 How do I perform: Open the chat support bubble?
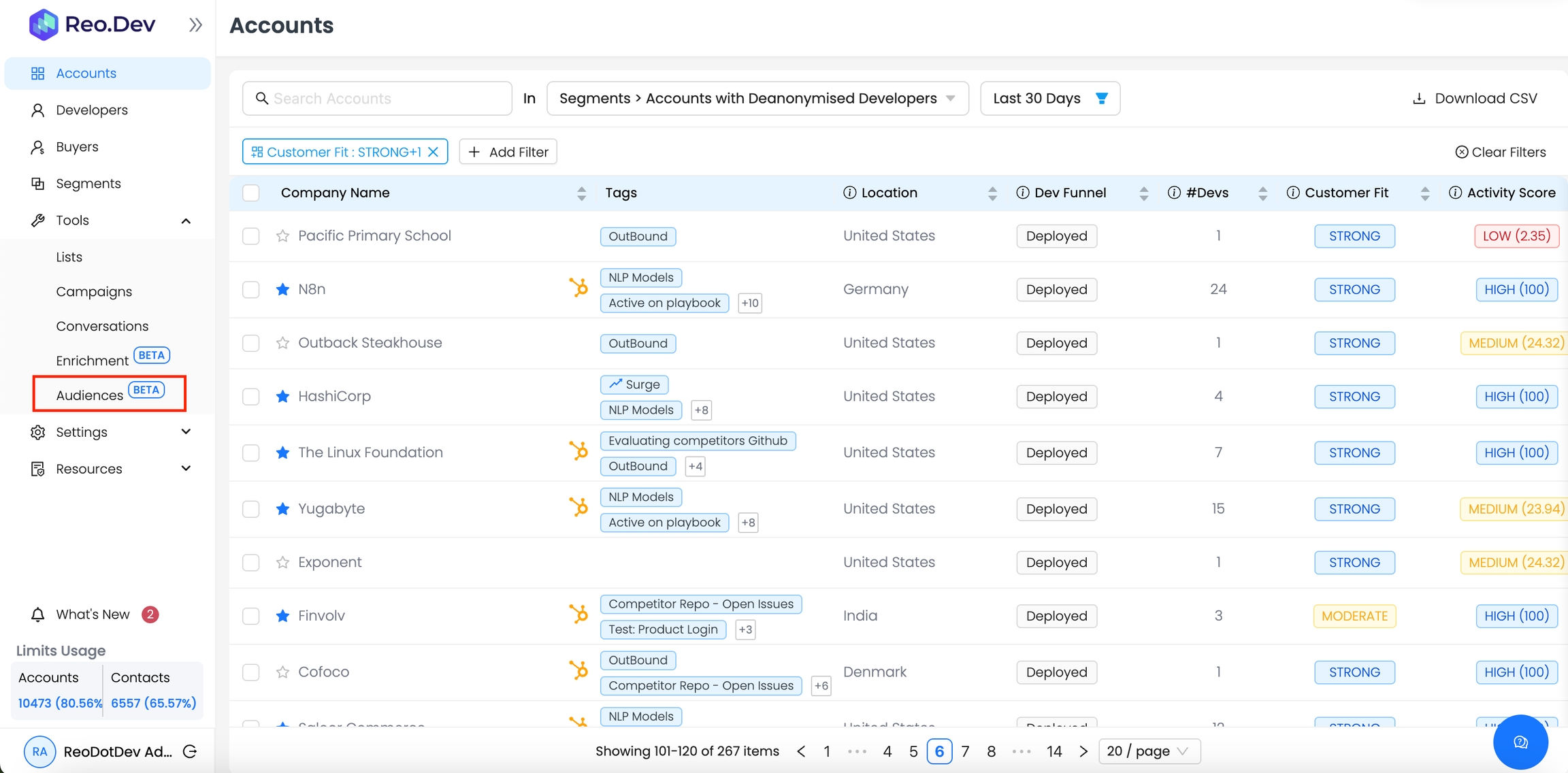[1520, 742]
